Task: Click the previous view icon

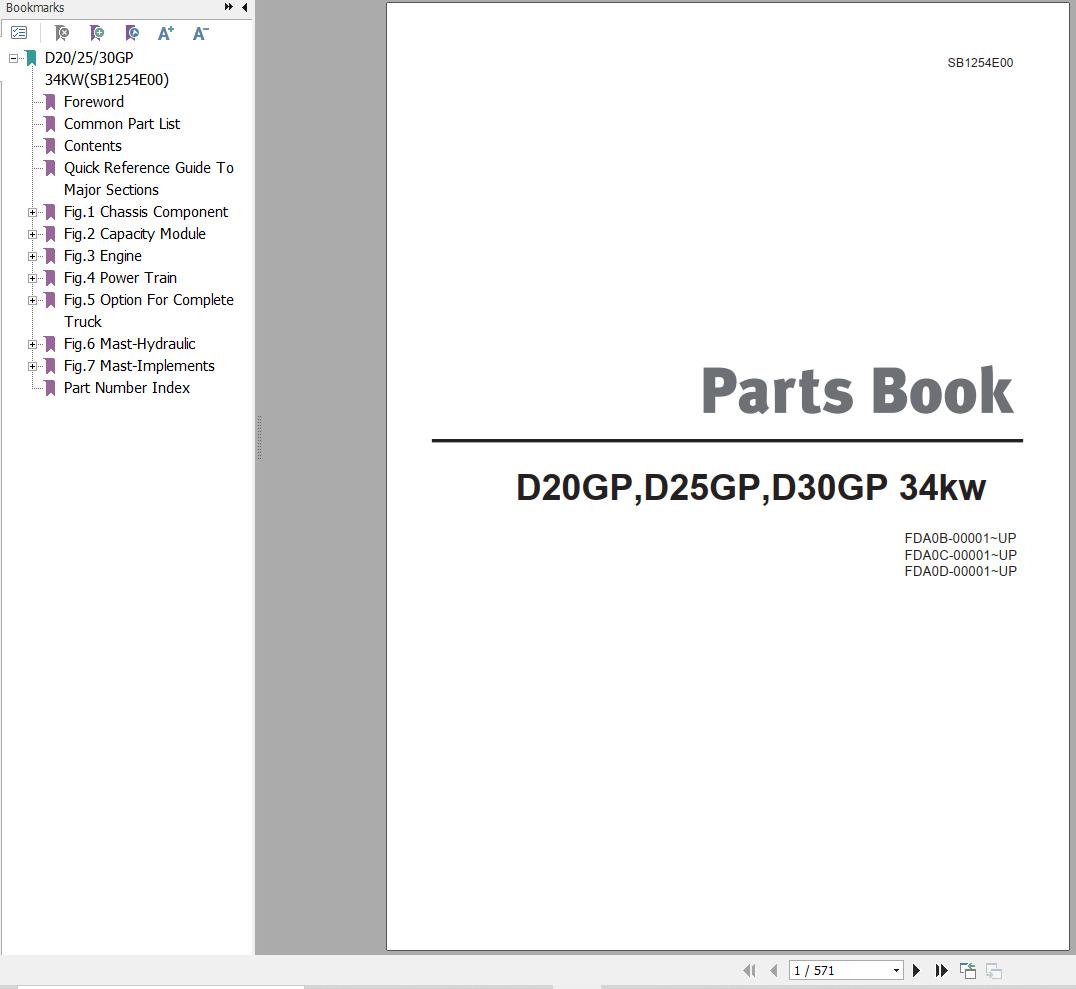Action: [x=968, y=970]
